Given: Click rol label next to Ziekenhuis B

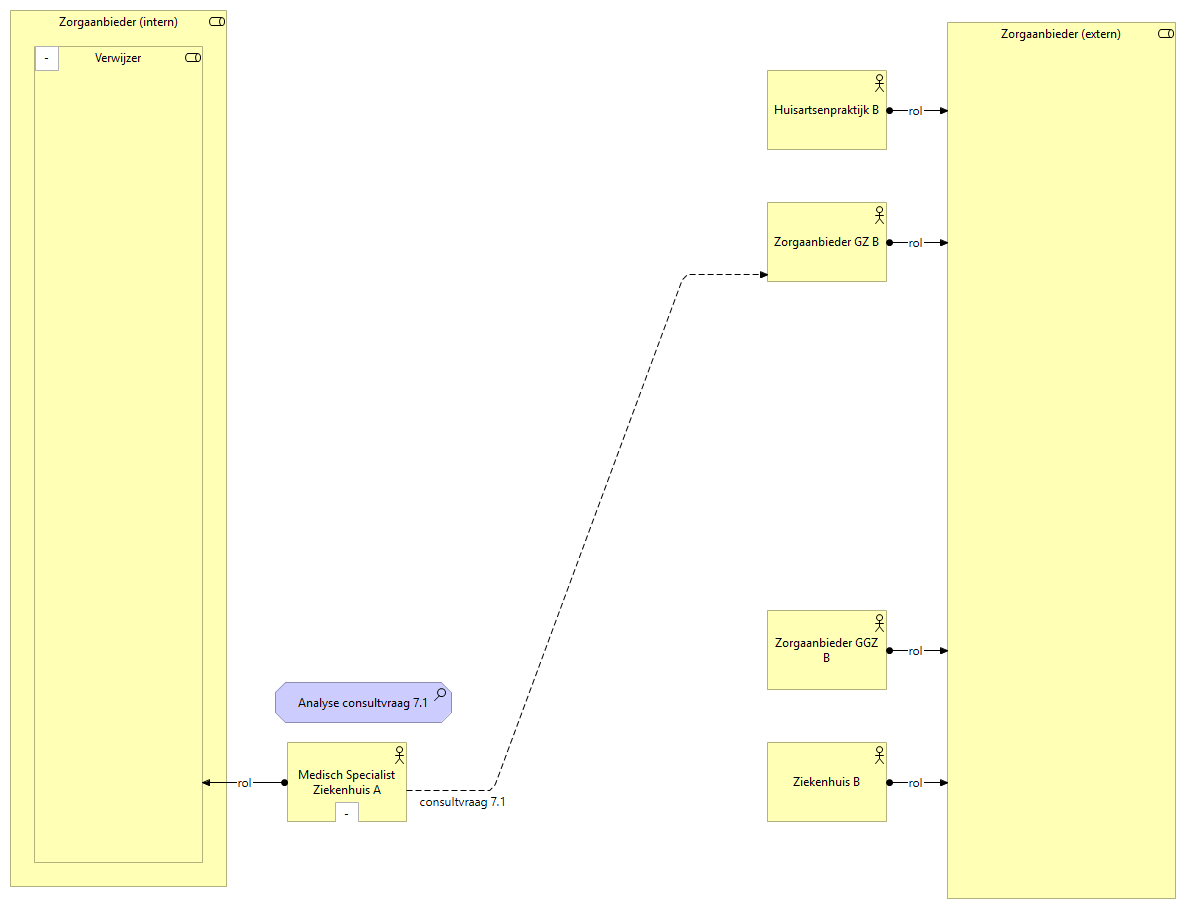Looking at the screenshot, I should click(915, 783).
